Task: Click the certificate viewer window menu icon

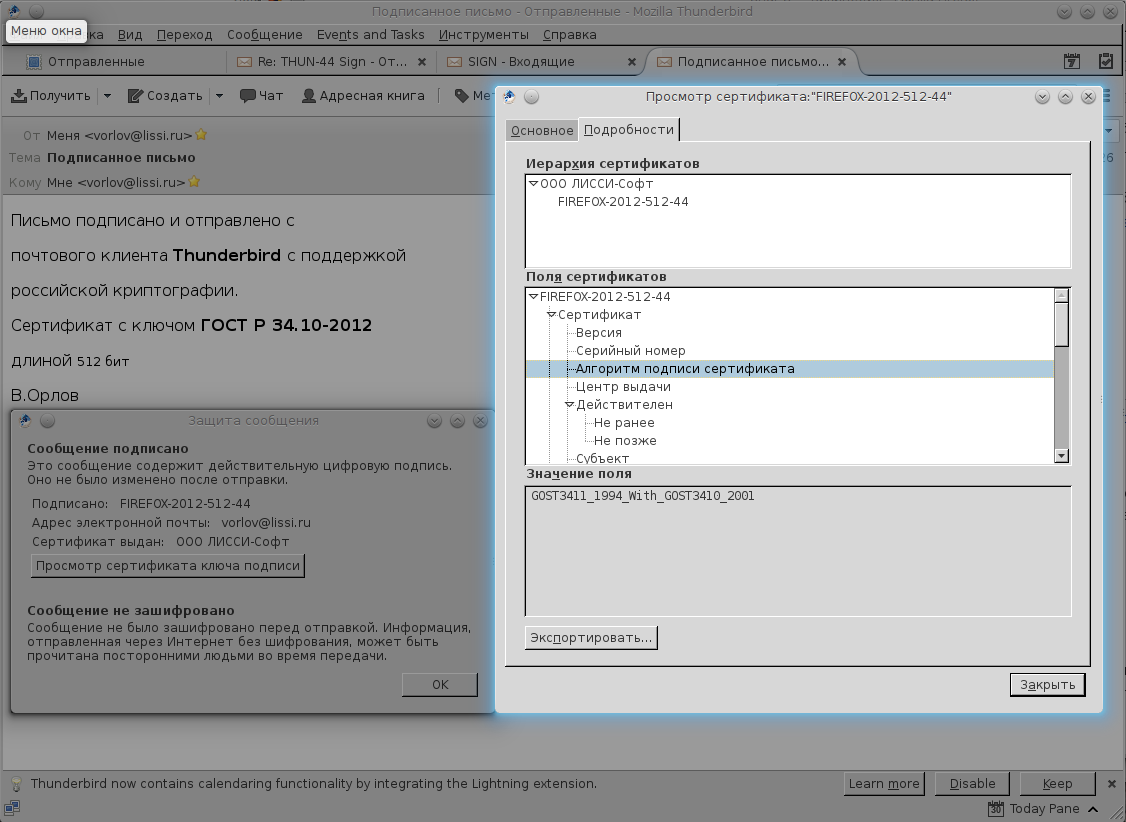Action: (509, 96)
